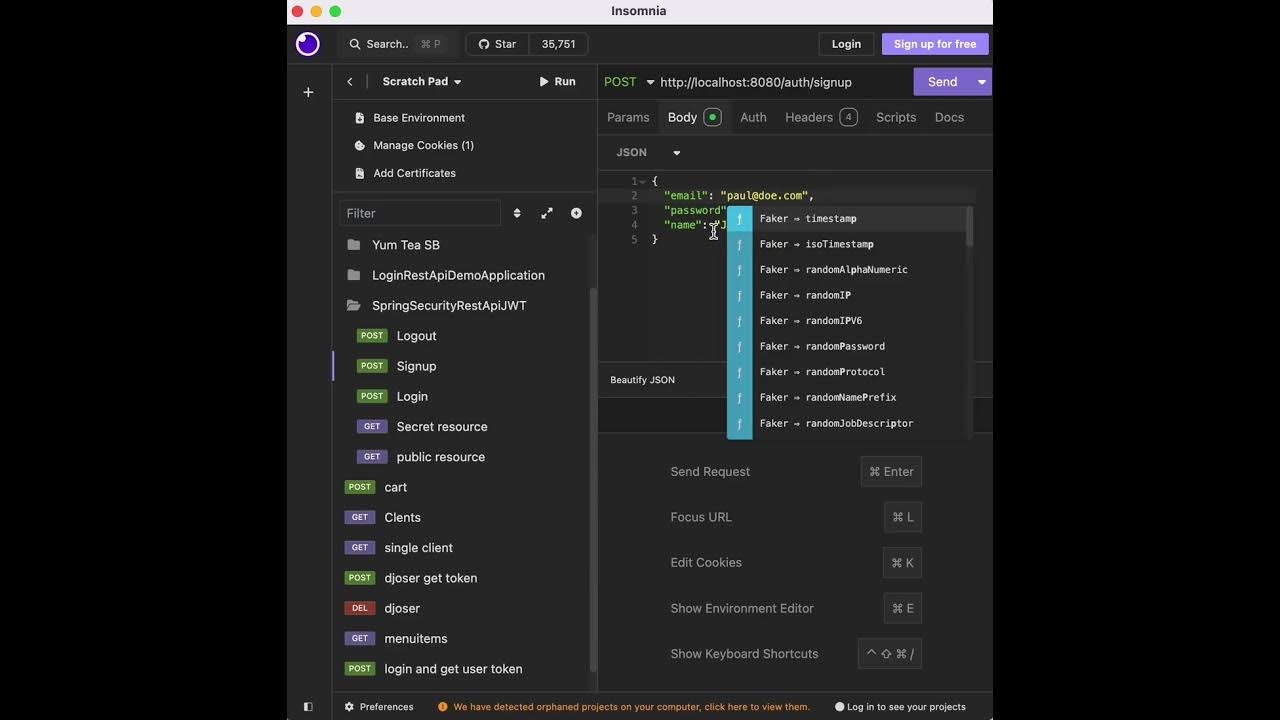Click the sort order icon next to Filter
This screenshot has height=720, width=1280.
tap(517, 213)
